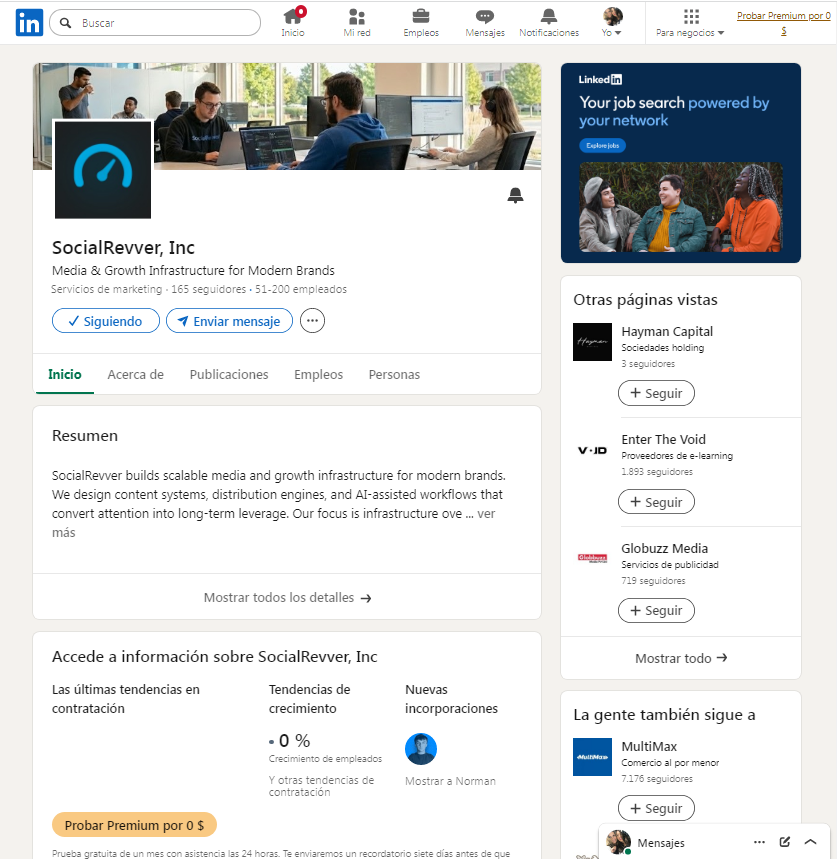This screenshot has width=837, height=859.
Task: Expand the messaging panel chevron
Action: point(811,842)
